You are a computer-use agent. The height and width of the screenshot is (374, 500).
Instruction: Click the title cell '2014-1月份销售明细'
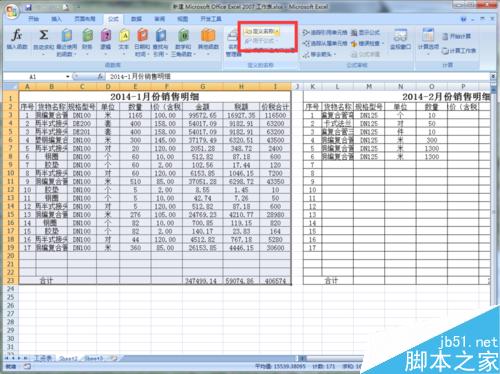click(155, 97)
